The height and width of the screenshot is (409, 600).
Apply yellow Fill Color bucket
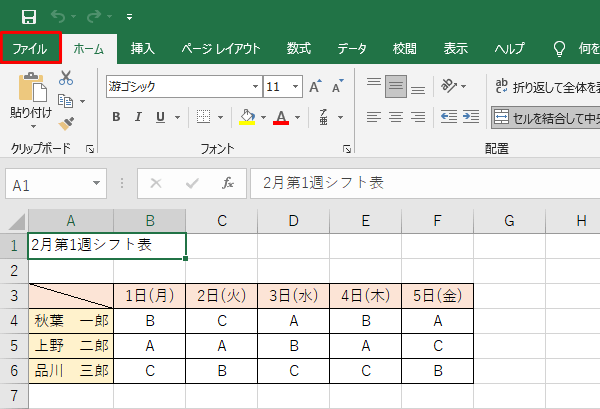(247, 117)
